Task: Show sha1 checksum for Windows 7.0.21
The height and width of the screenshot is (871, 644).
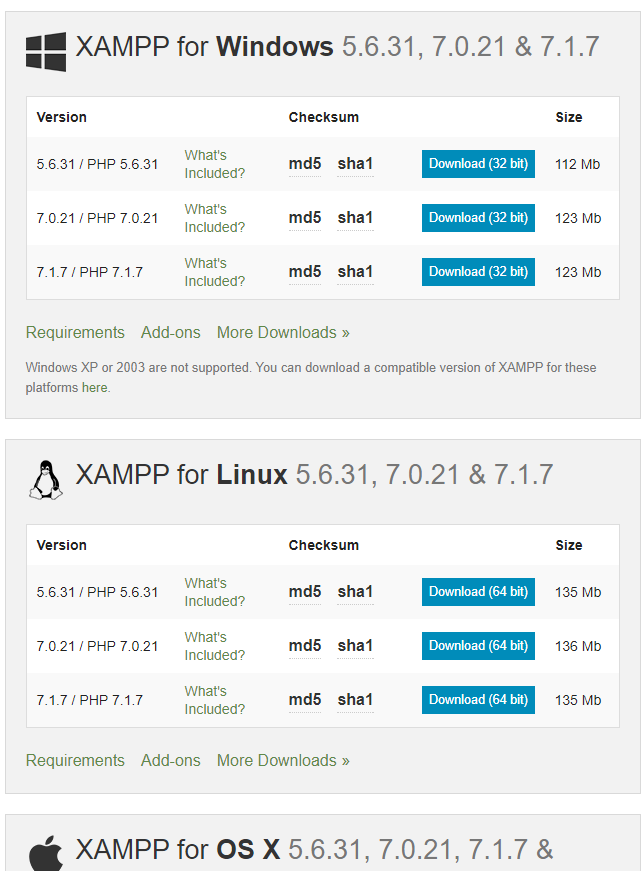Action: point(355,218)
